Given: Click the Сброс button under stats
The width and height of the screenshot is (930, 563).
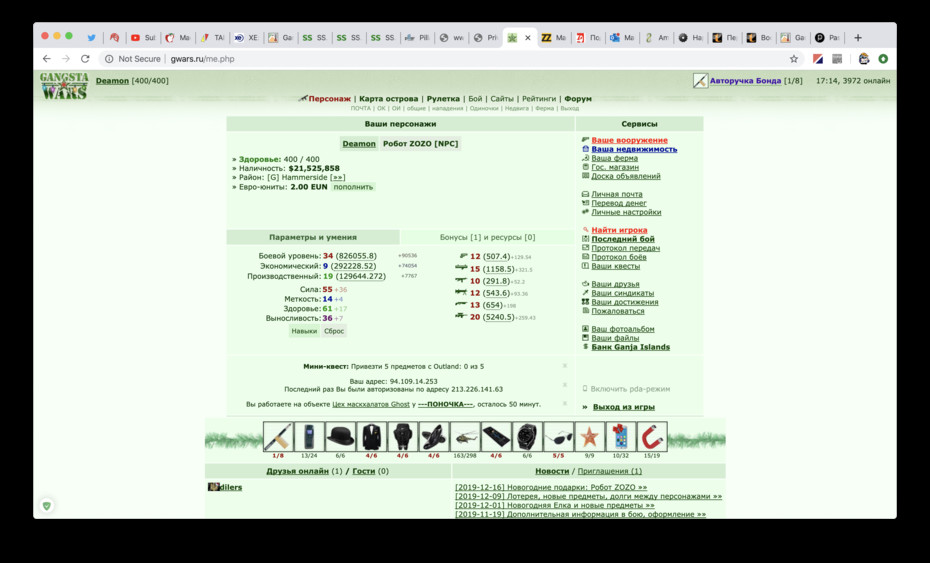Looking at the screenshot, I should 334,331.
